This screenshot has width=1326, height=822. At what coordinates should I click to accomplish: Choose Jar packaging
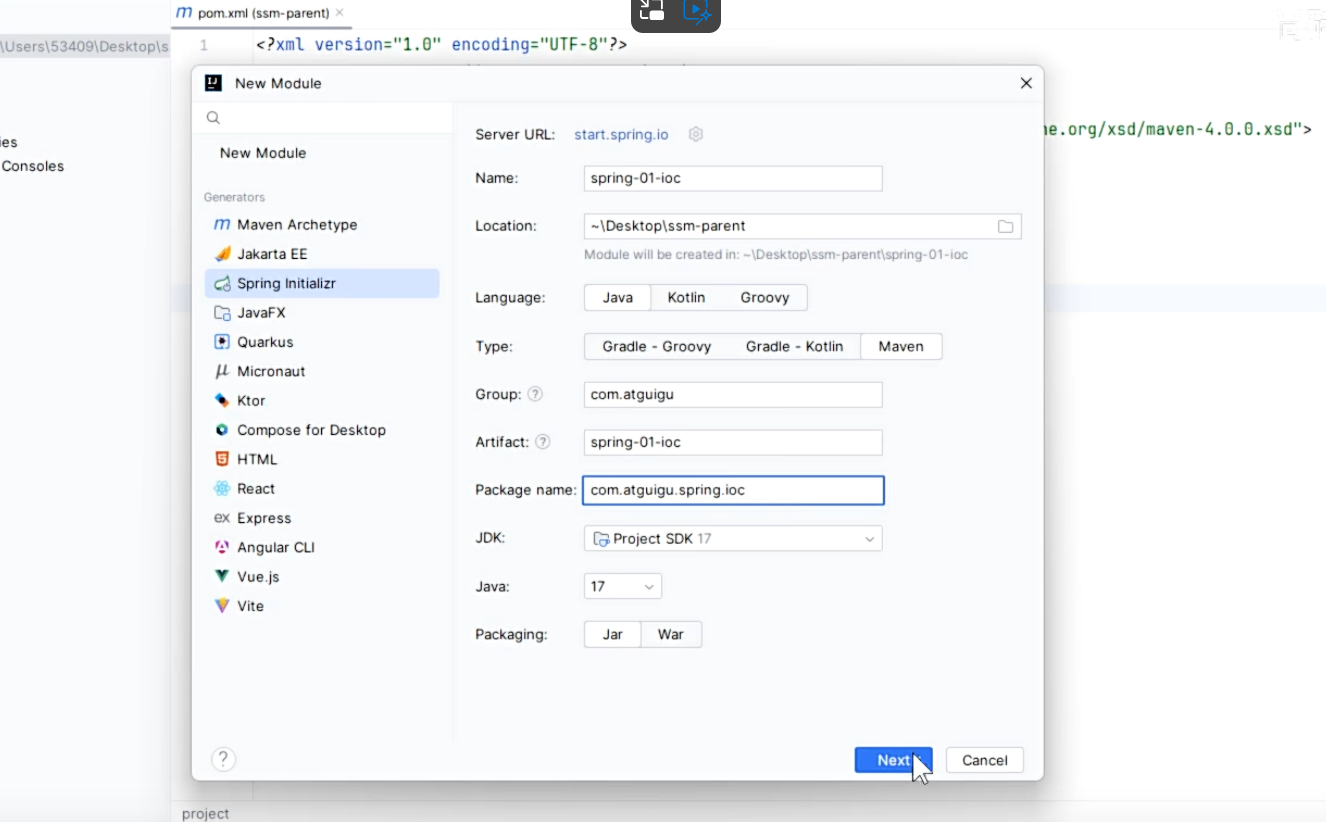click(x=613, y=635)
